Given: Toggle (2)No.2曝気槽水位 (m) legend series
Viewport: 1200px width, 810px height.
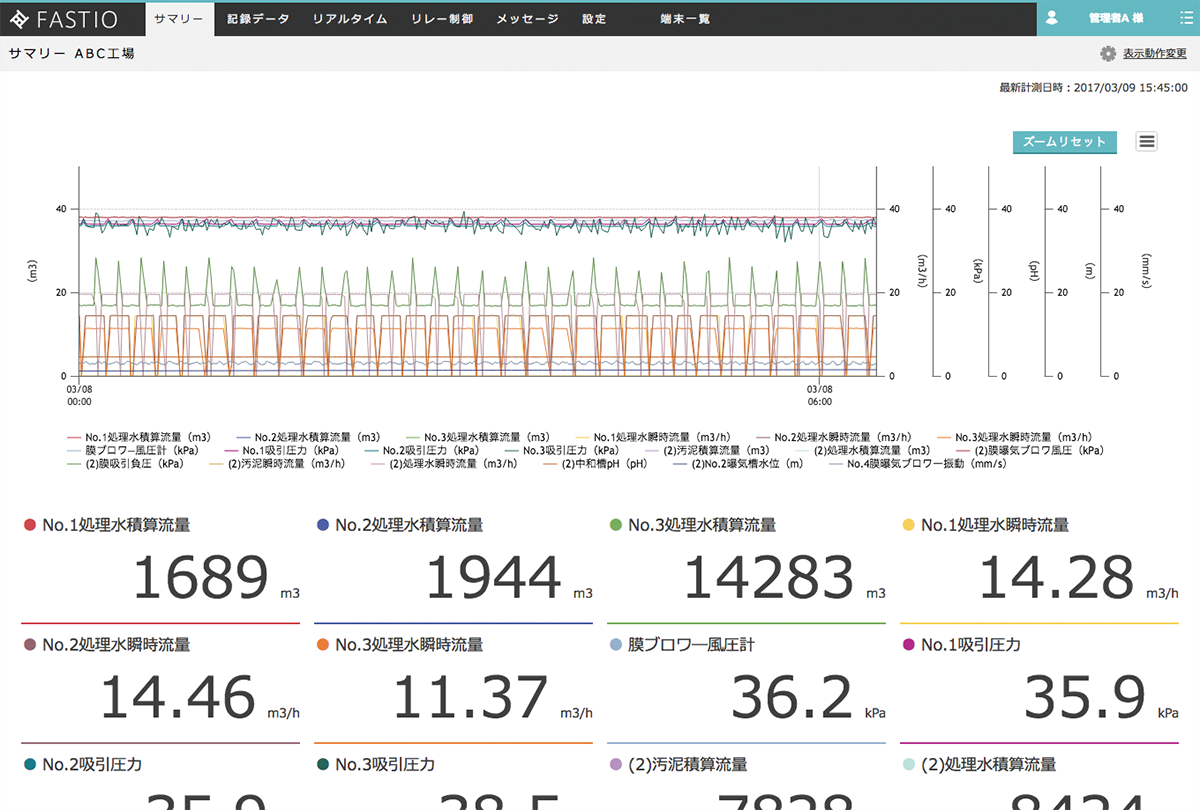Looking at the screenshot, I should pos(737,463).
